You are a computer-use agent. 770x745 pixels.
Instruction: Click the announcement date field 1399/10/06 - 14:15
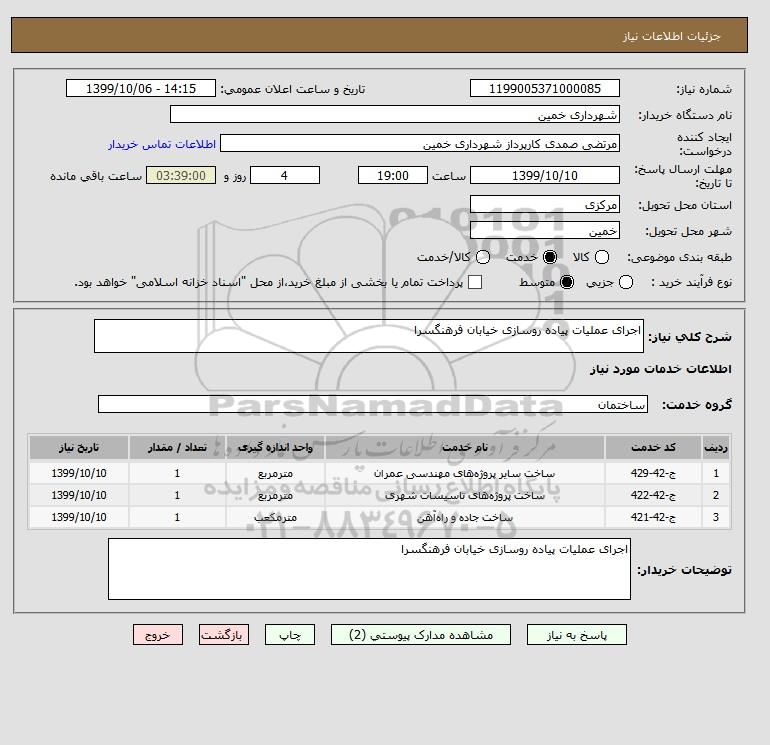[x=141, y=88]
